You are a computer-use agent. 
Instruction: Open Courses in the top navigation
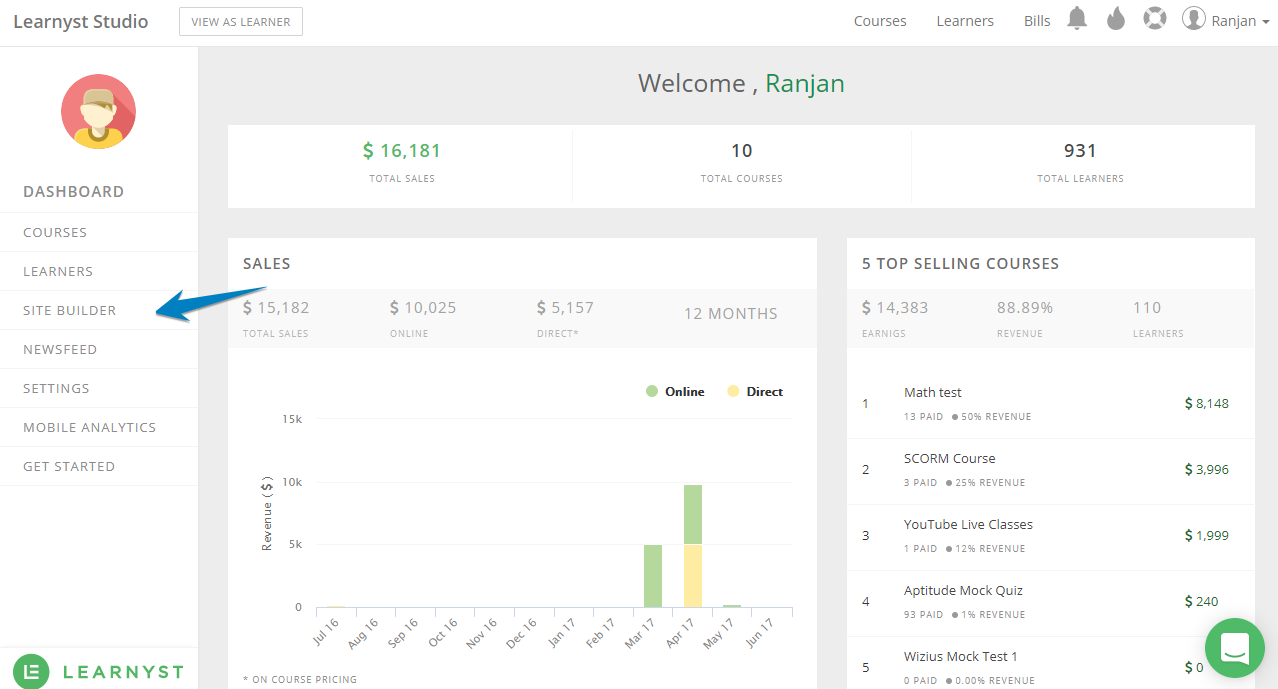(x=880, y=21)
